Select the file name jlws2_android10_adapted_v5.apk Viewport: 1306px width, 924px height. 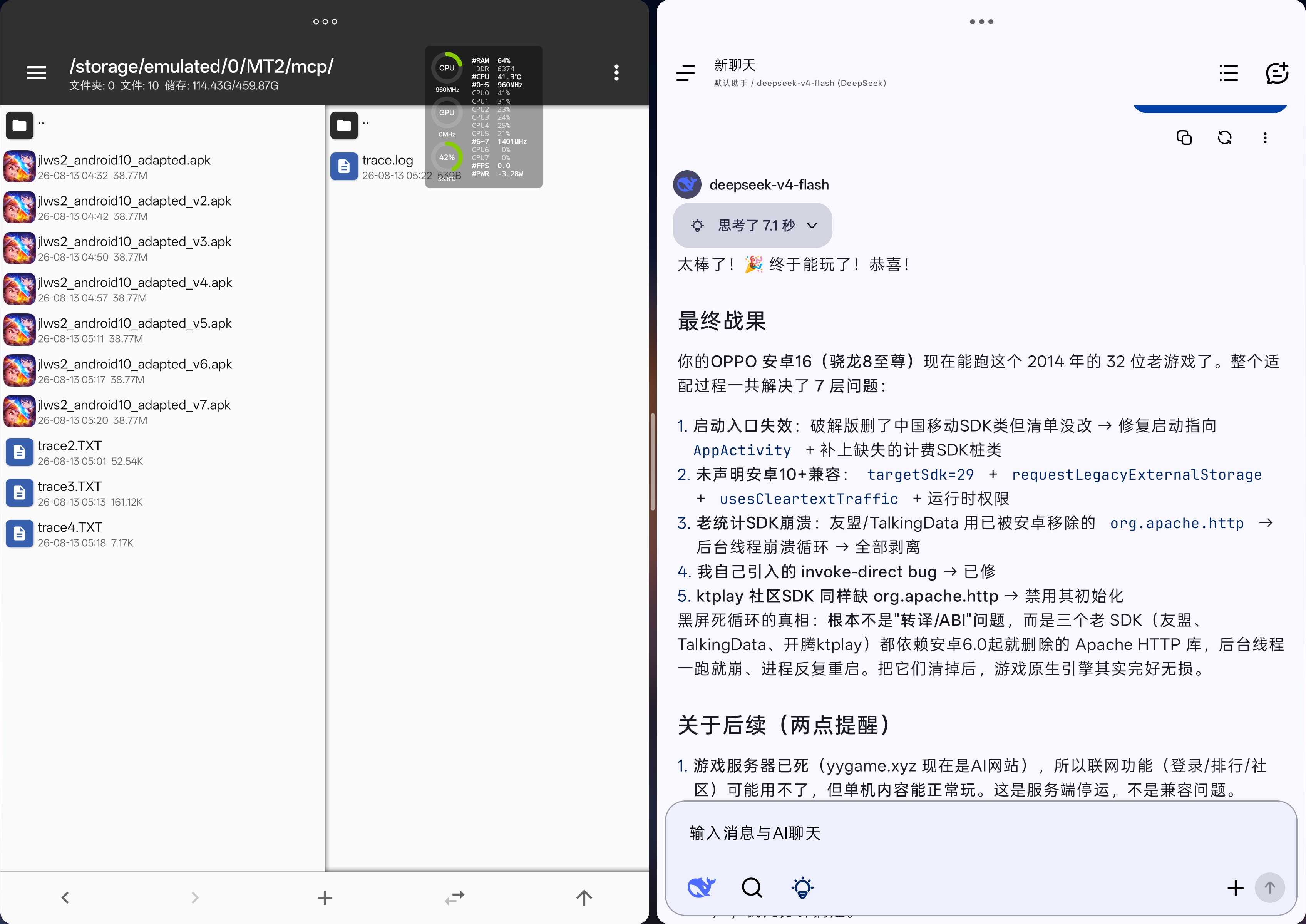click(134, 323)
